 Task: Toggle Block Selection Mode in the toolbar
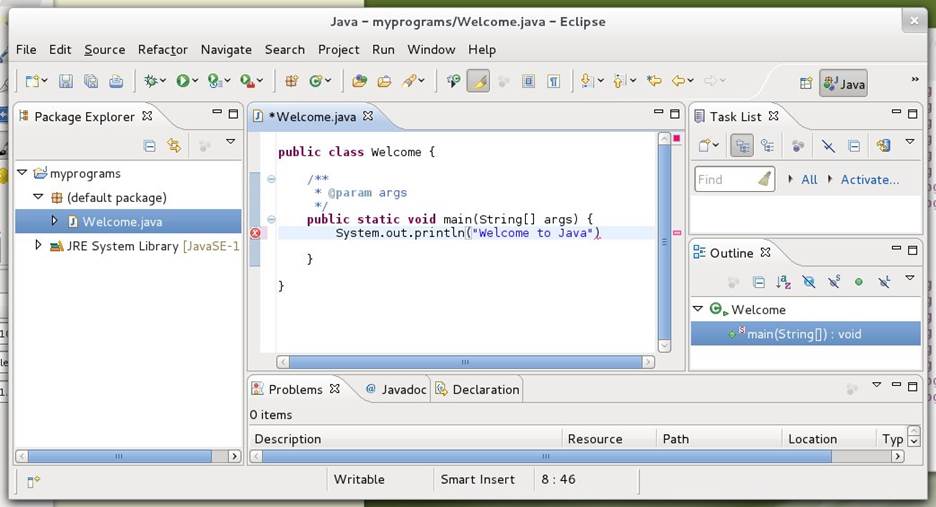pos(528,81)
